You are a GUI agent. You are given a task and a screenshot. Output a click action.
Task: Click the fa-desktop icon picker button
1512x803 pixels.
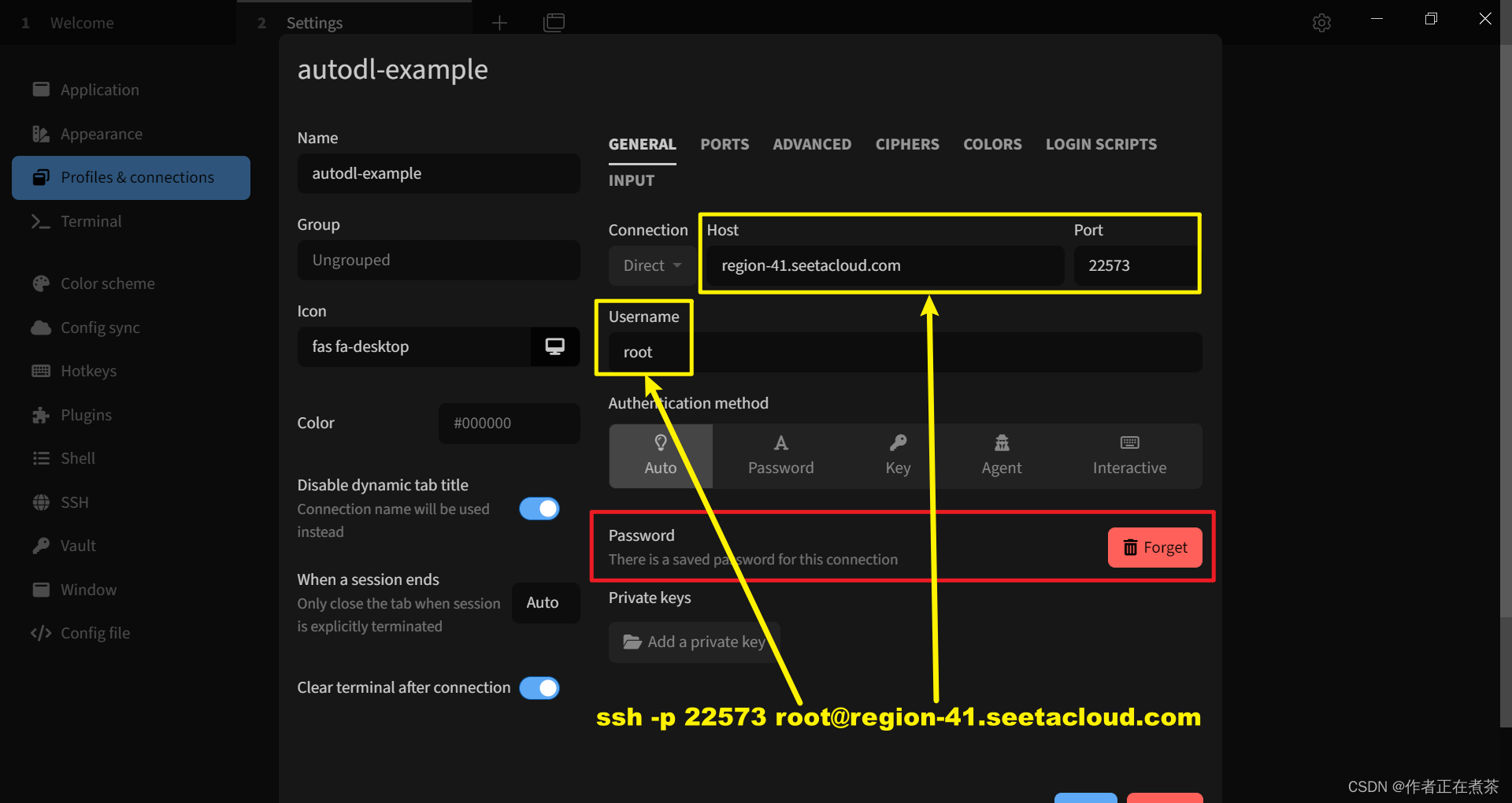coord(555,346)
